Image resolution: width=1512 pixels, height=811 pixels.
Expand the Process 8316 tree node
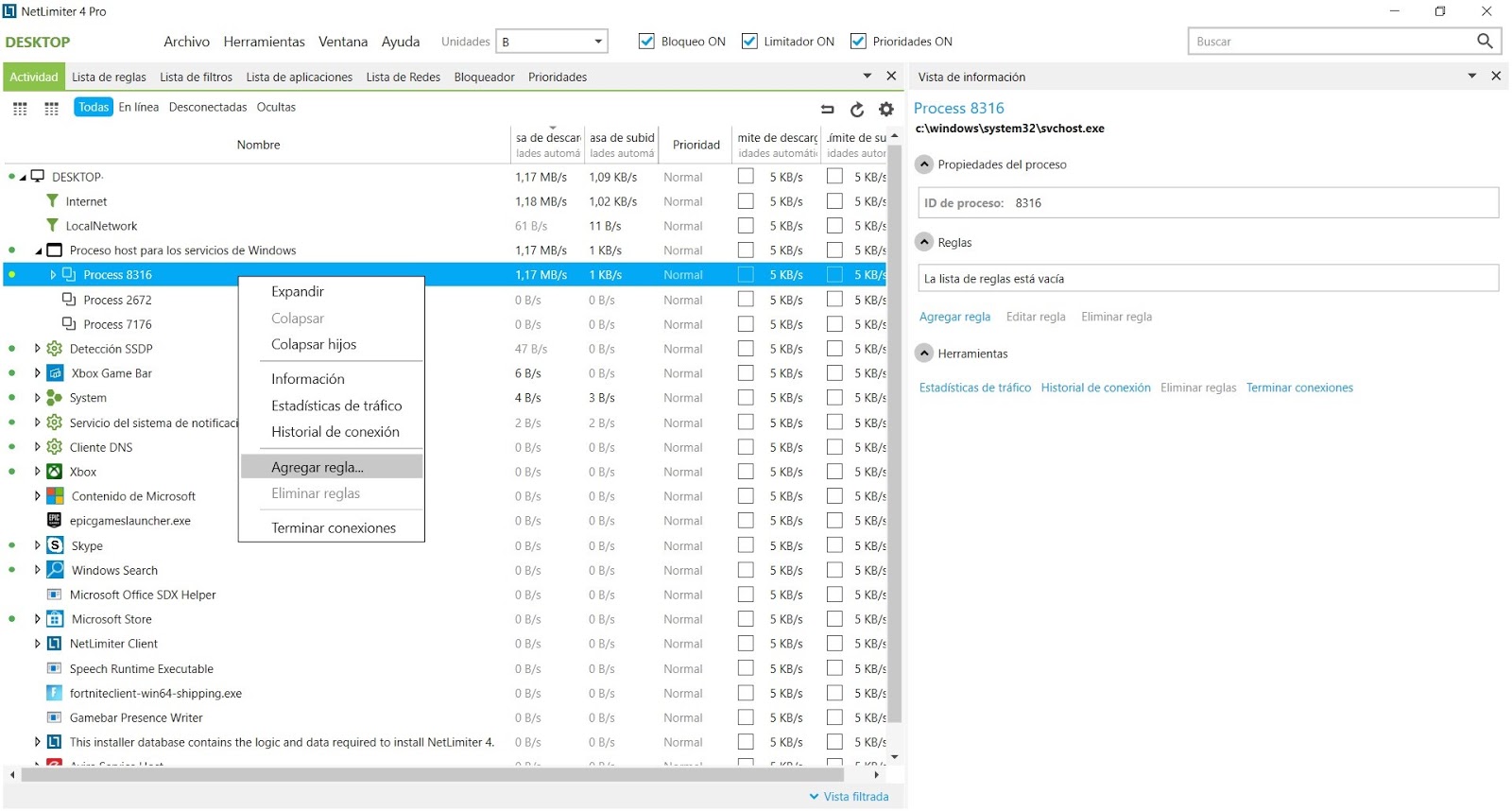click(53, 275)
